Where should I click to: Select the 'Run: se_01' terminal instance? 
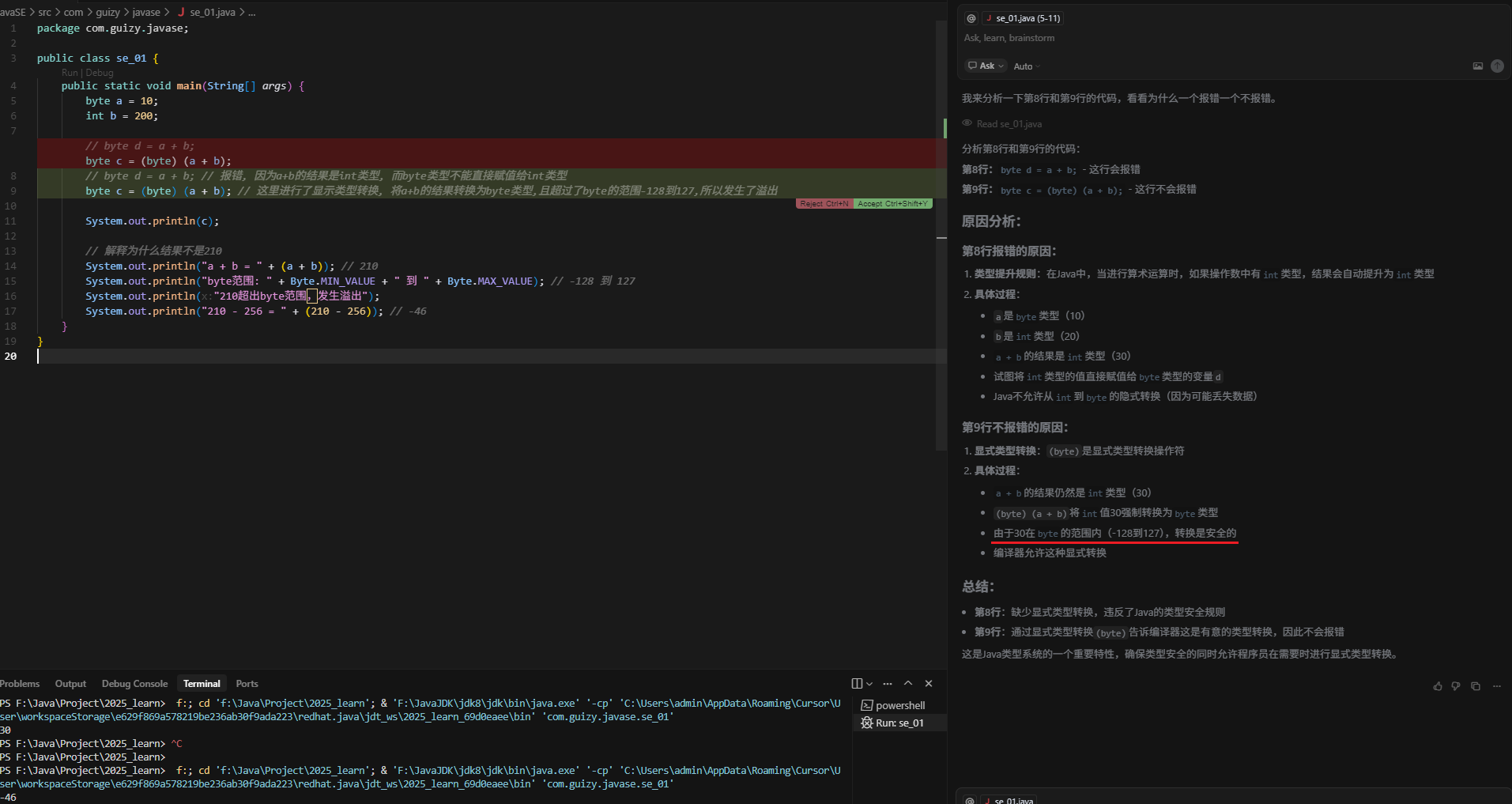899,723
